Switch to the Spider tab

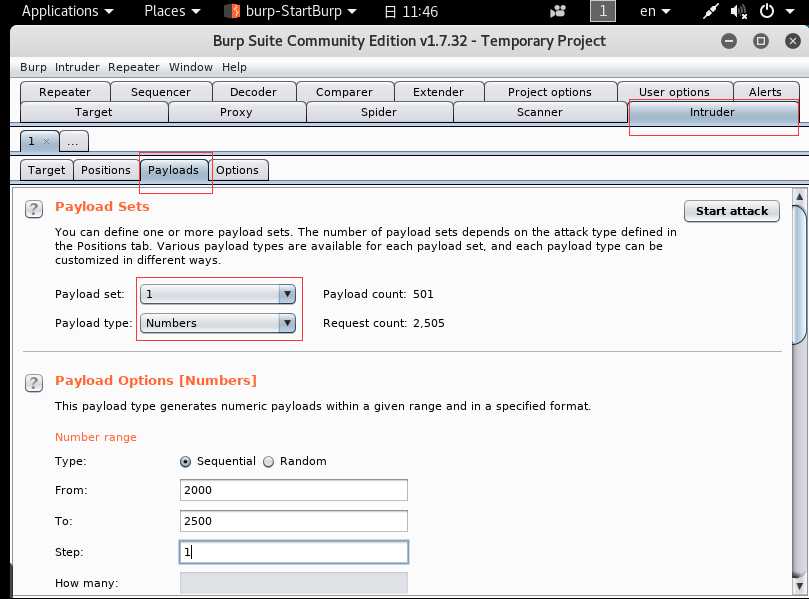pos(379,112)
